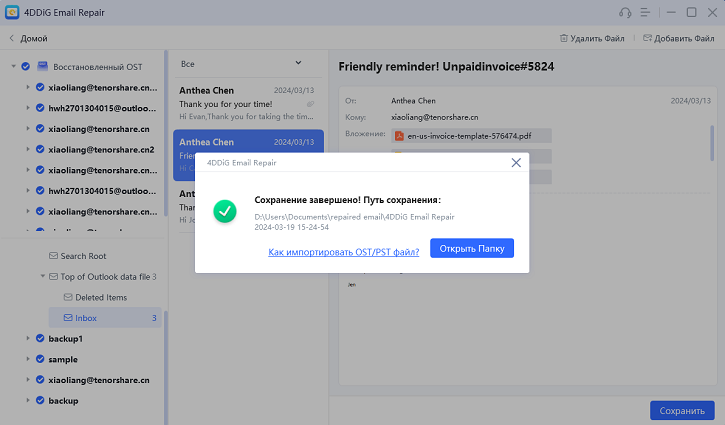Expand first hwh2701304015@outloo... node
Image resolution: width=725 pixels, height=425 pixels.
(x=28, y=108)
